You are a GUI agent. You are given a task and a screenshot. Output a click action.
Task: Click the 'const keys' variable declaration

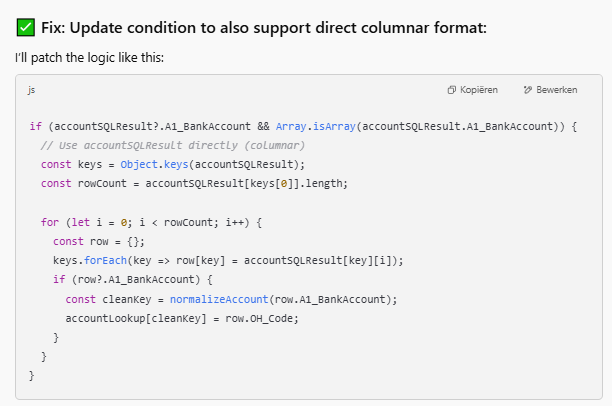71,165
